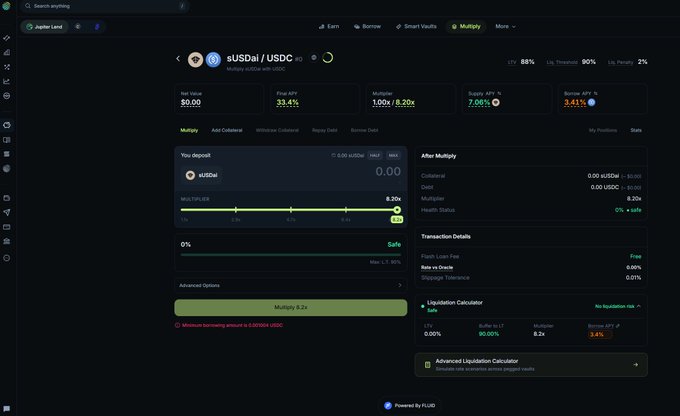
Task: Open the More dropdown in top navigation
Action: [505, 26]
